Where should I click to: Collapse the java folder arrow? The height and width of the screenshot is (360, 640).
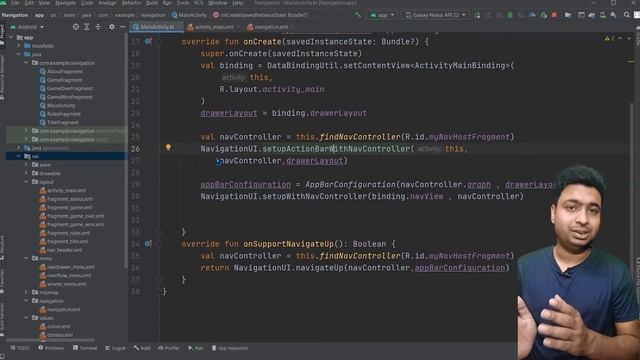tap(19, 54)
